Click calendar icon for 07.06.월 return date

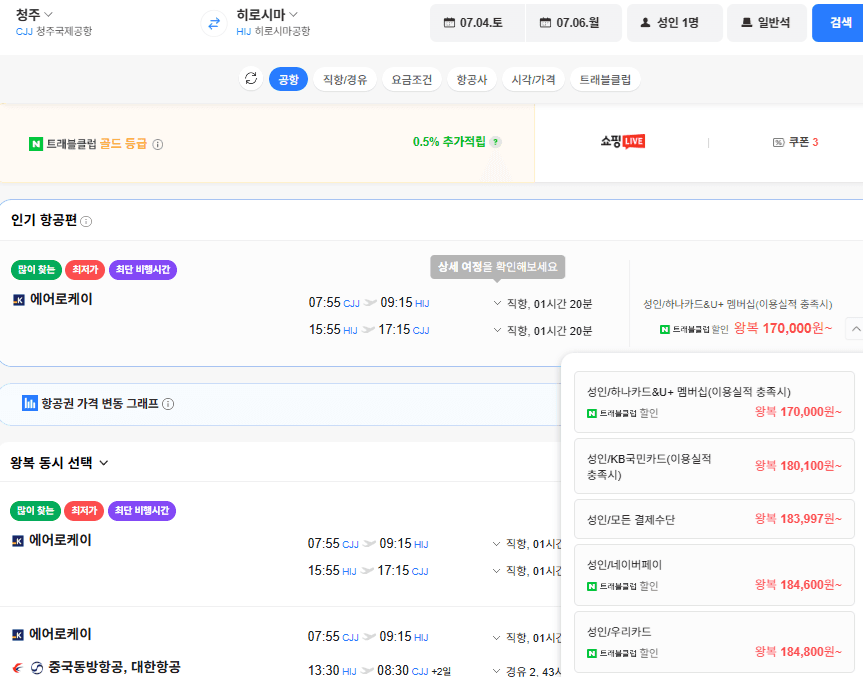[x=545, y=23]
